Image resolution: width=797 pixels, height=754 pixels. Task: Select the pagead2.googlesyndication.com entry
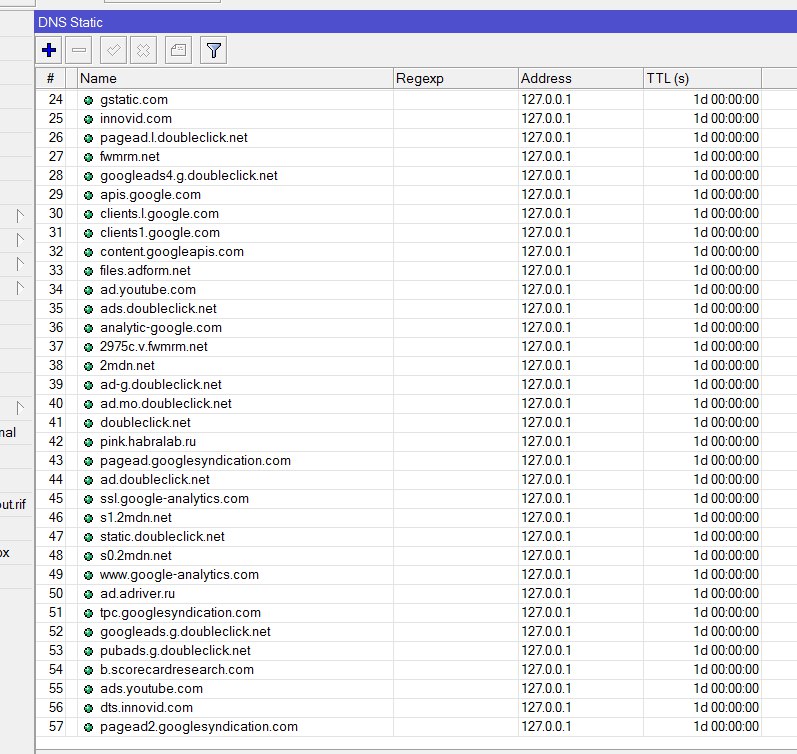point(199,727)
